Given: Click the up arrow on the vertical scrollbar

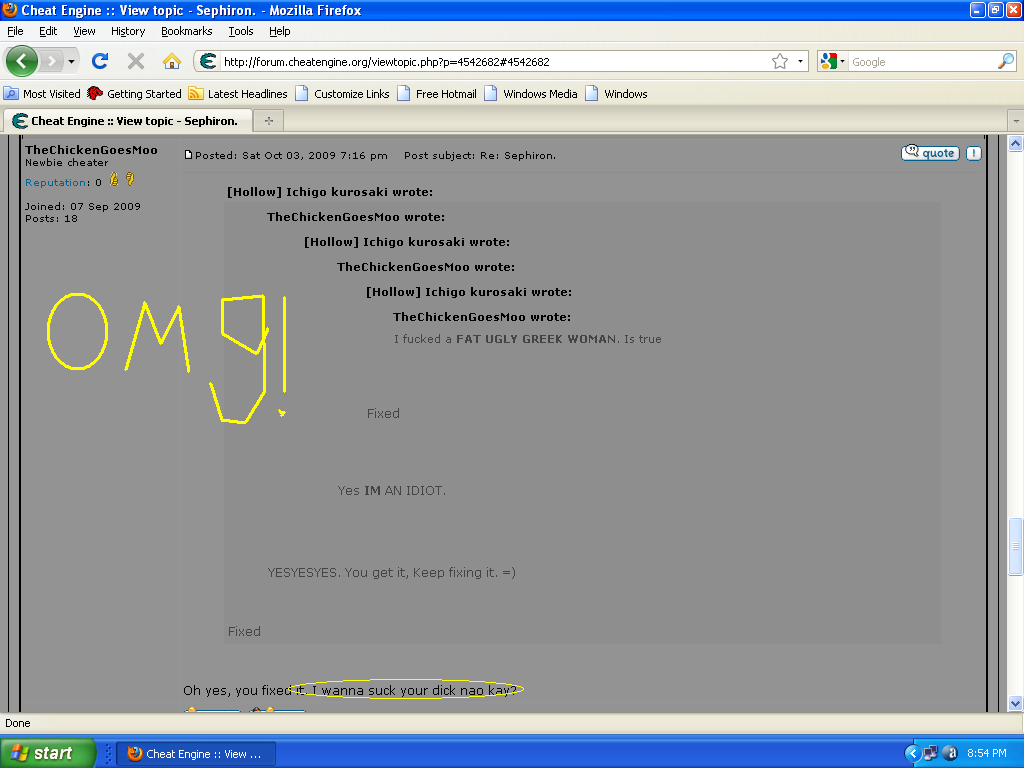Looking at the screenshot, I should point(1015,142).
